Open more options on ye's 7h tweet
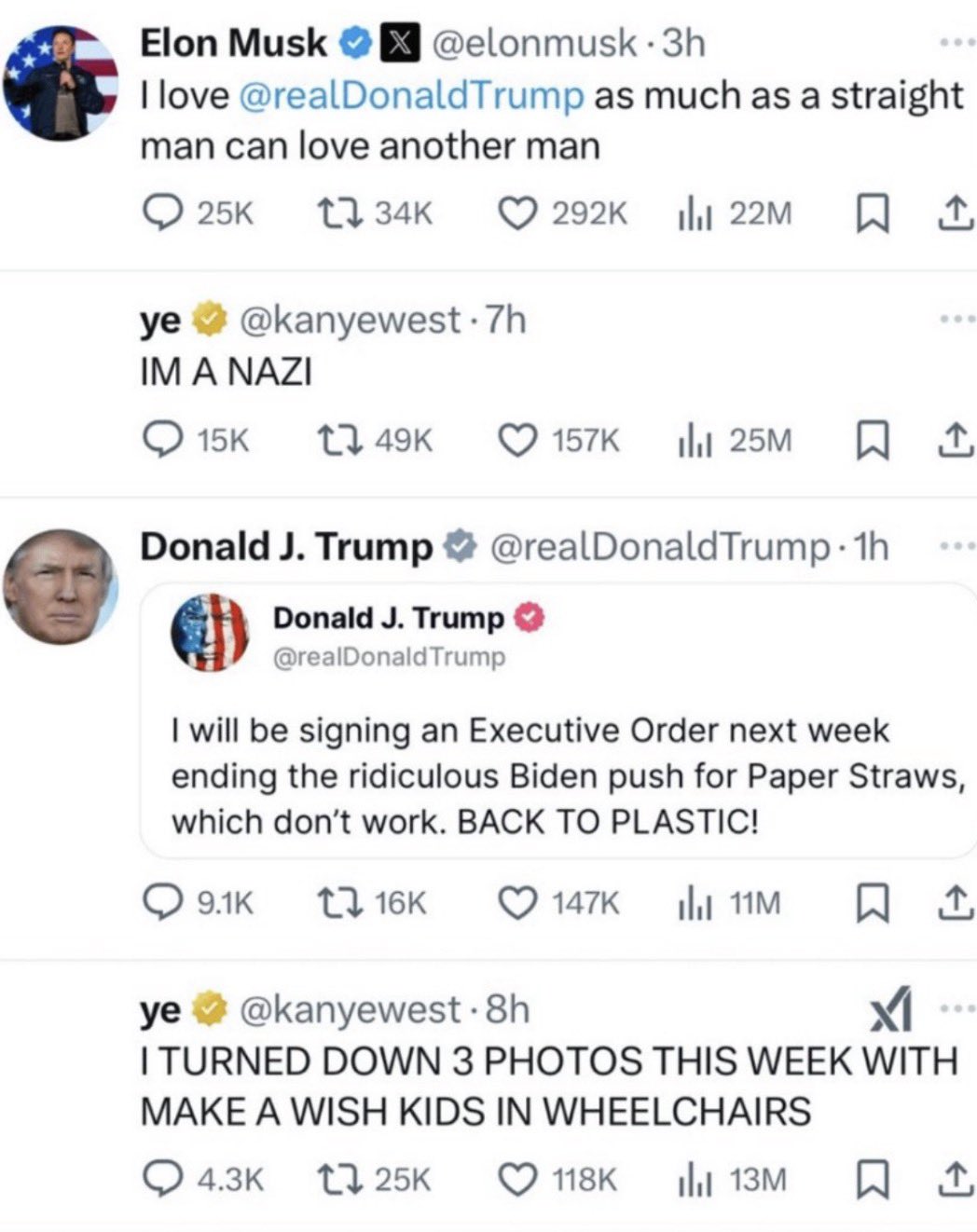 tap(957, 320)
